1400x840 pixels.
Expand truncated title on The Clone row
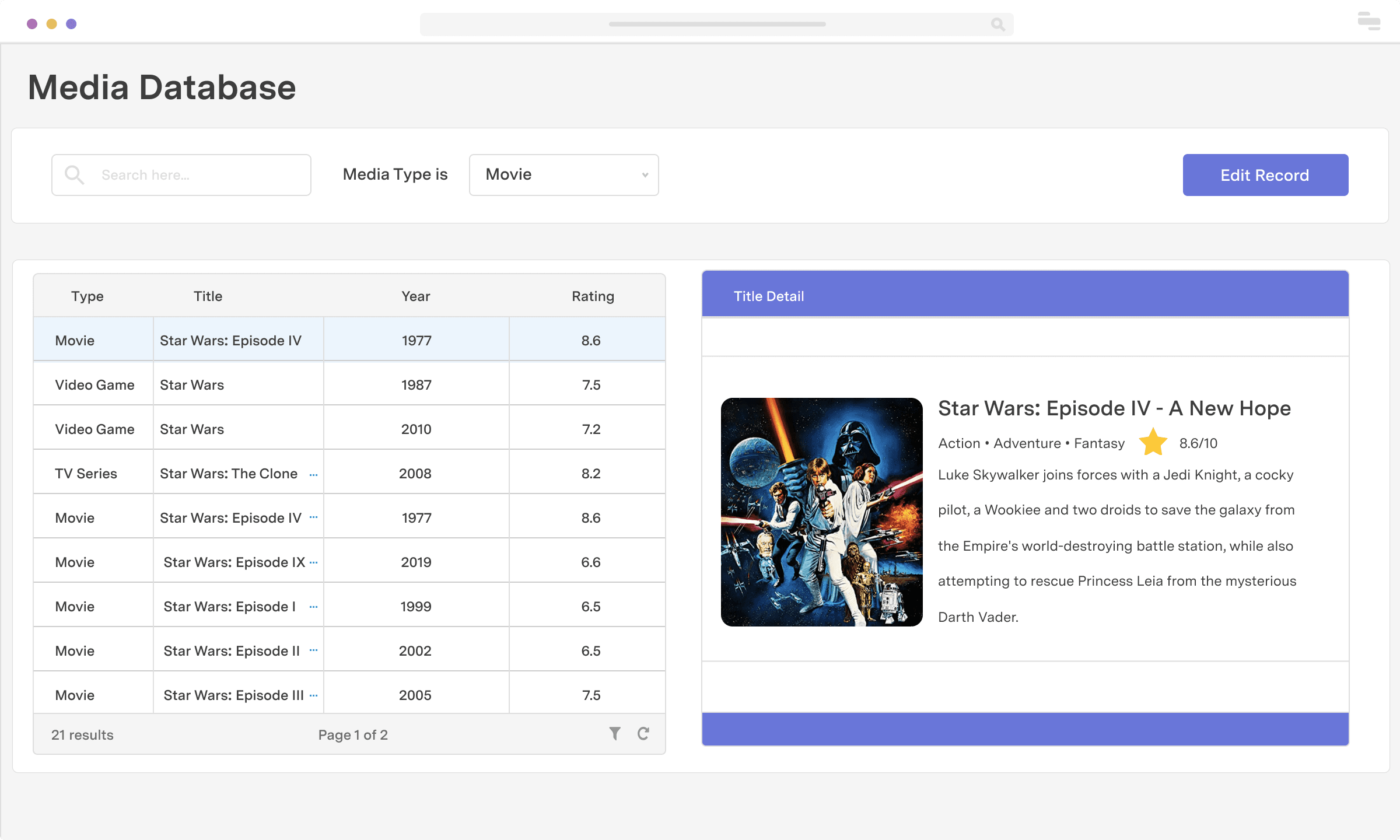coord(313,474)
